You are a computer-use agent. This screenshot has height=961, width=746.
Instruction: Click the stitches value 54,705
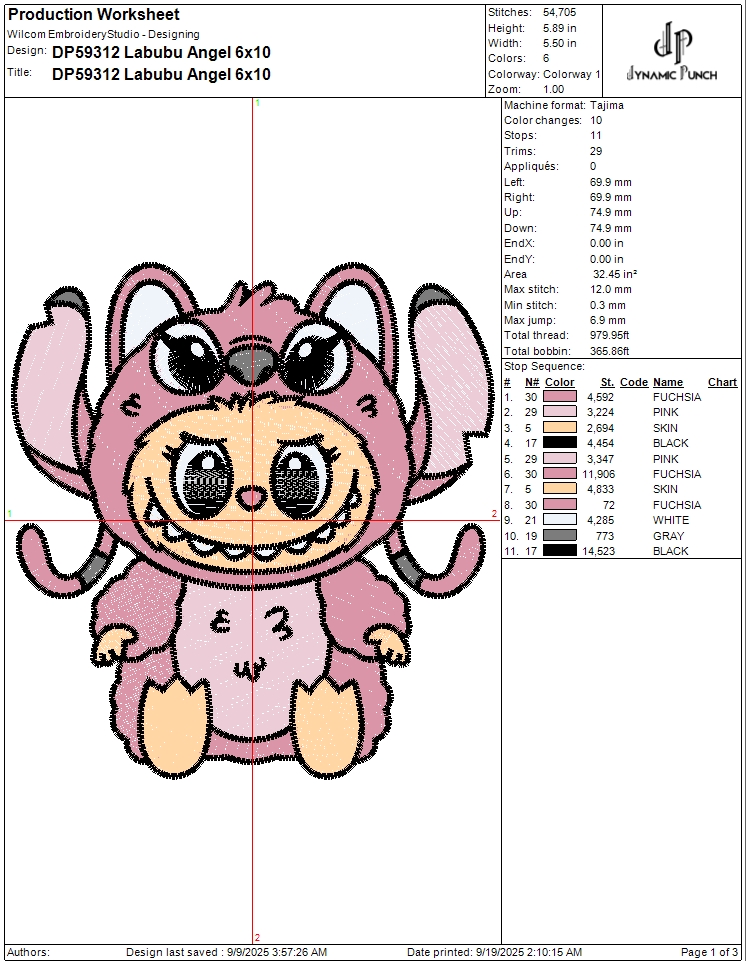click(560, 12)
